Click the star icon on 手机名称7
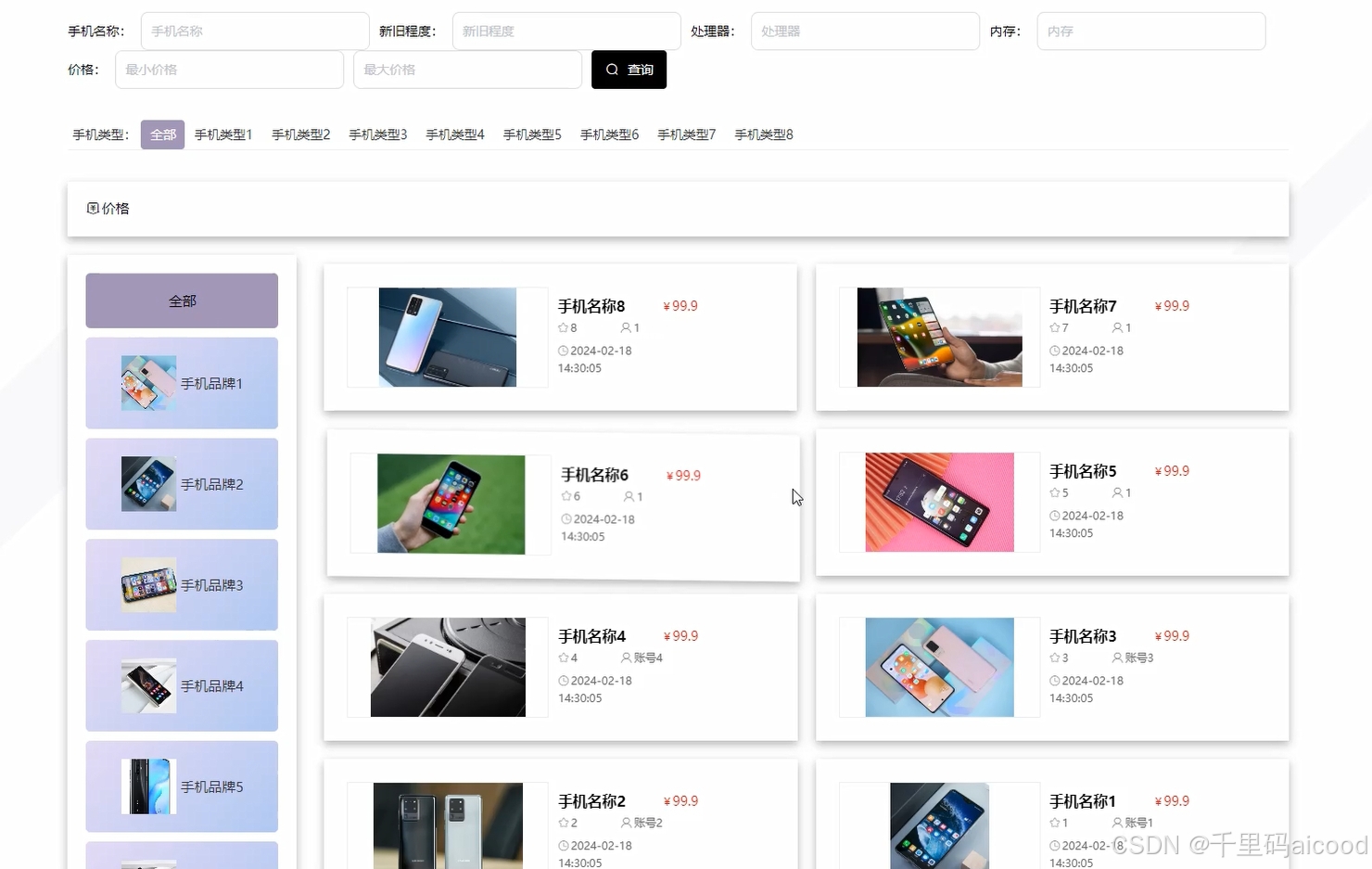The image size is (1372, 869). (x=1054, y=327)
